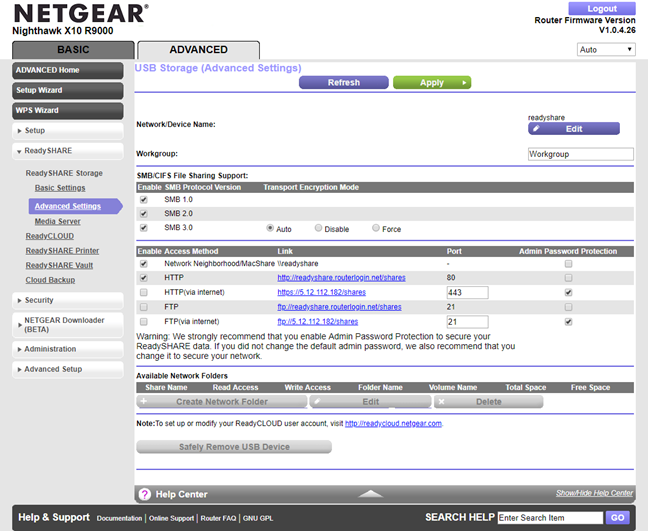The image size is (648, 531).
Task: Open the Media Server page
Action: click(x=57, y=221)
